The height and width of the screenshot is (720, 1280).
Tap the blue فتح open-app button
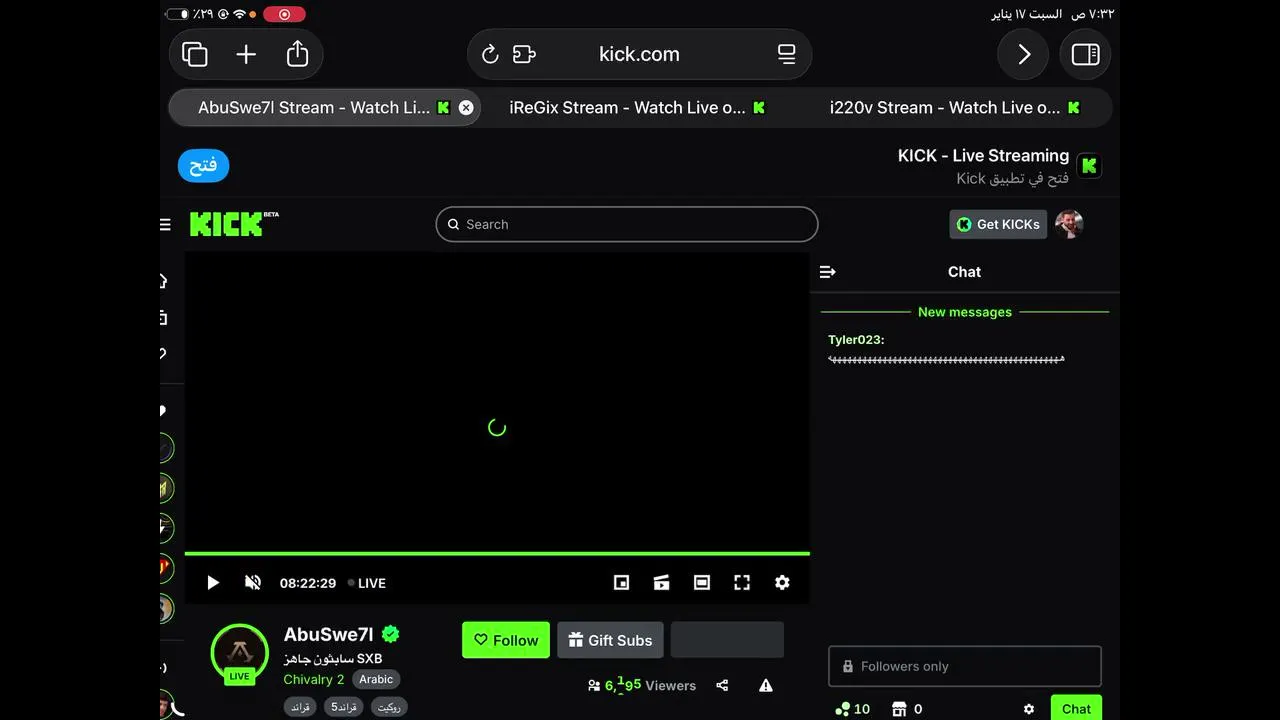click(204, 166)
